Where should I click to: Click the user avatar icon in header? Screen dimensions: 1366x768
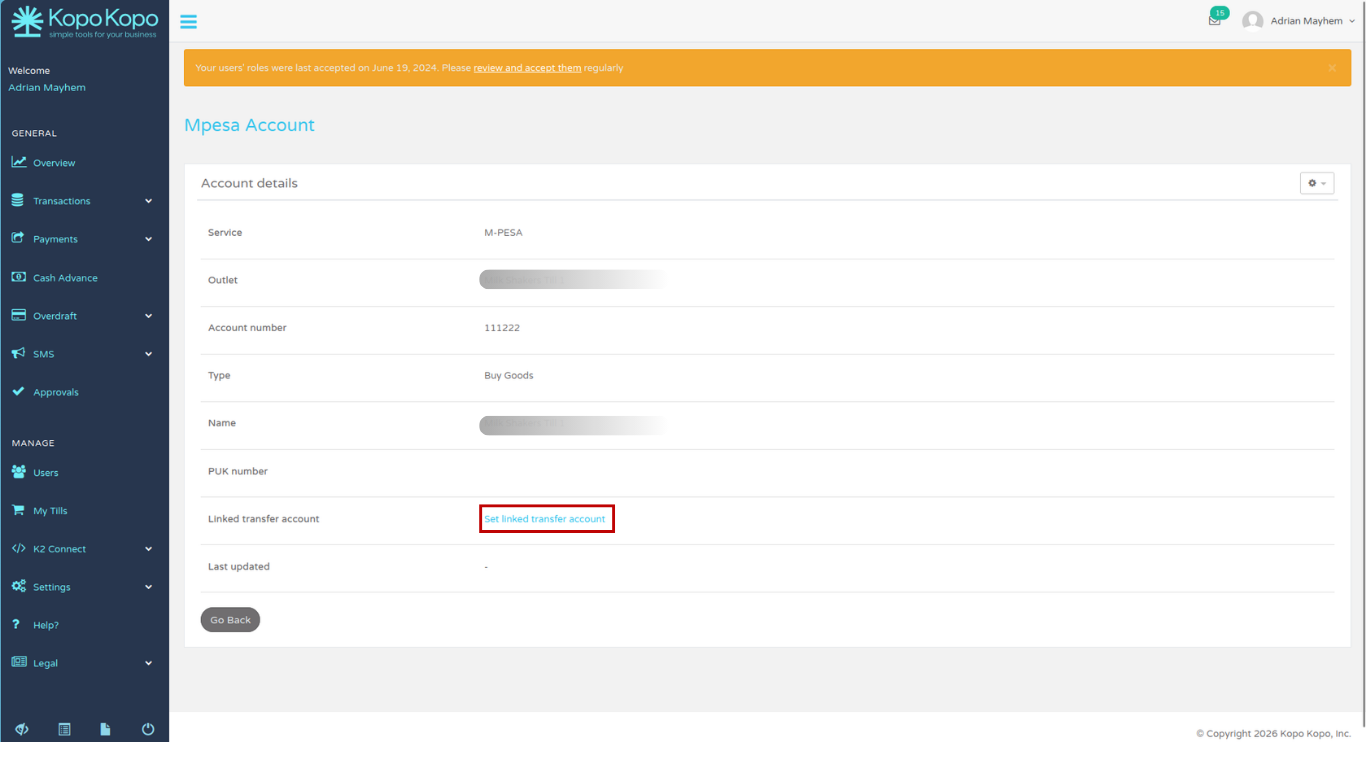1252,21
